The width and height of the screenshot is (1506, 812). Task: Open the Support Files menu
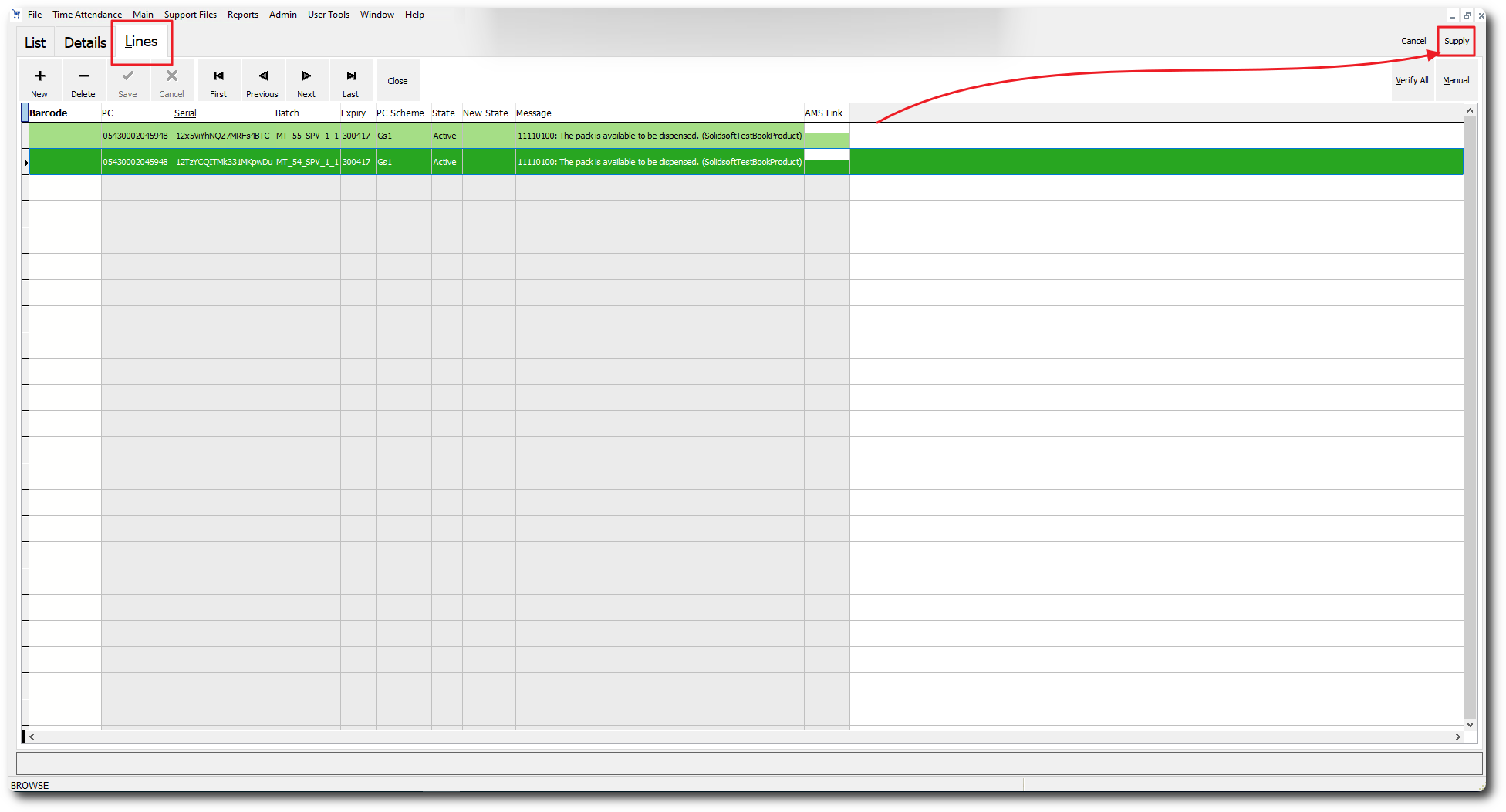pyautogui.click(x=190, y=14)
